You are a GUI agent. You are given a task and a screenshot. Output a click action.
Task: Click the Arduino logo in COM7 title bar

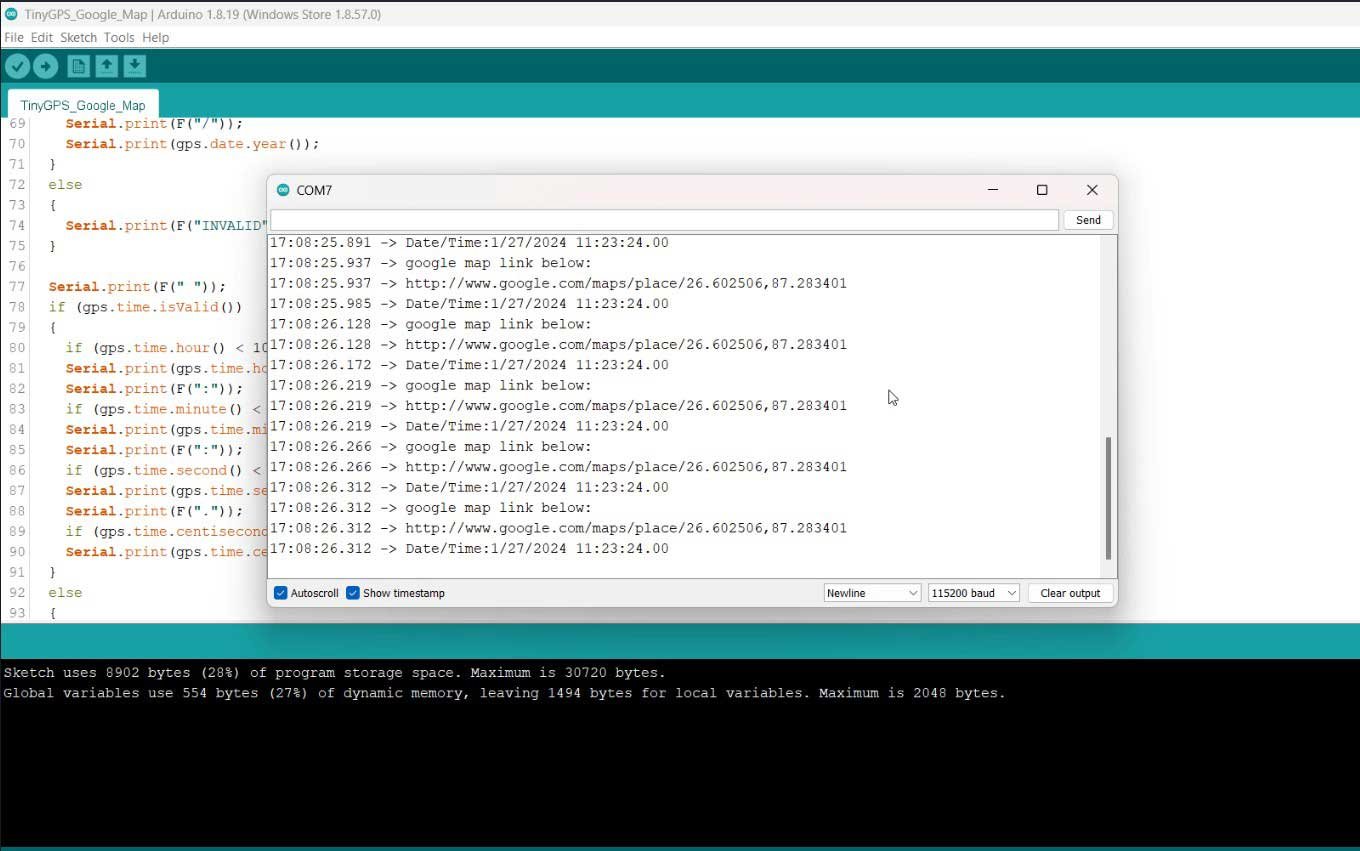coord(283,190)
